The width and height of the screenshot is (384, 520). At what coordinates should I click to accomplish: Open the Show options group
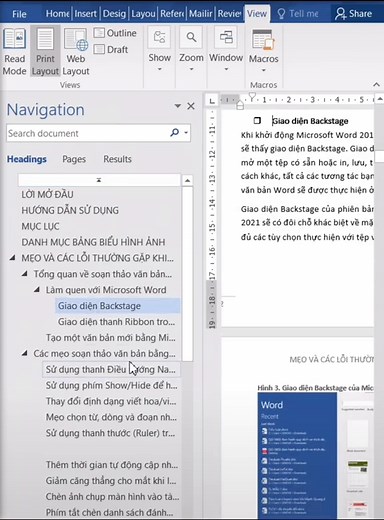coord(159,50)
